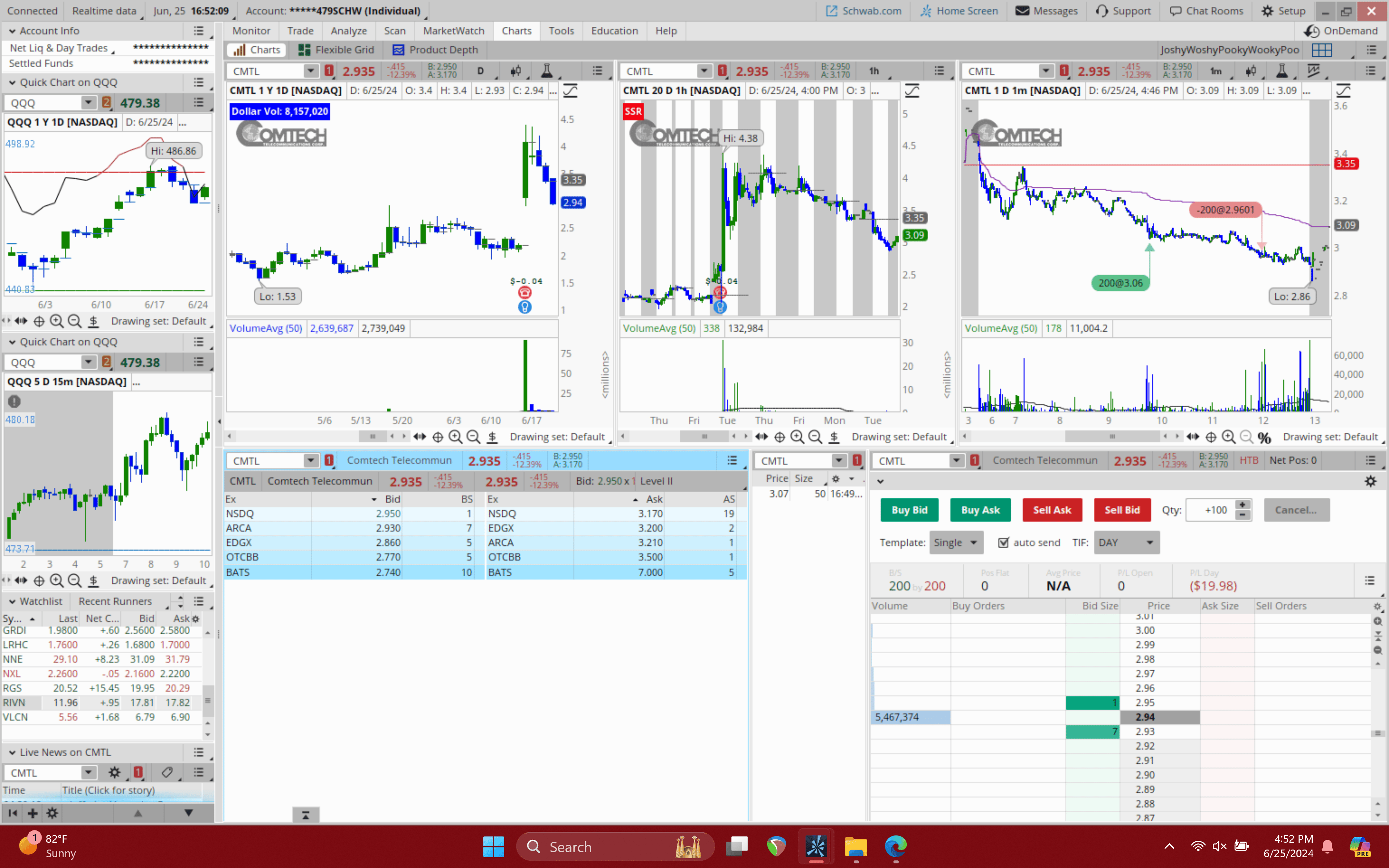Screen dimensions: 1389x868
Task: Open grid layout icon near OnDemand
Action: (x=1321, y=50)
